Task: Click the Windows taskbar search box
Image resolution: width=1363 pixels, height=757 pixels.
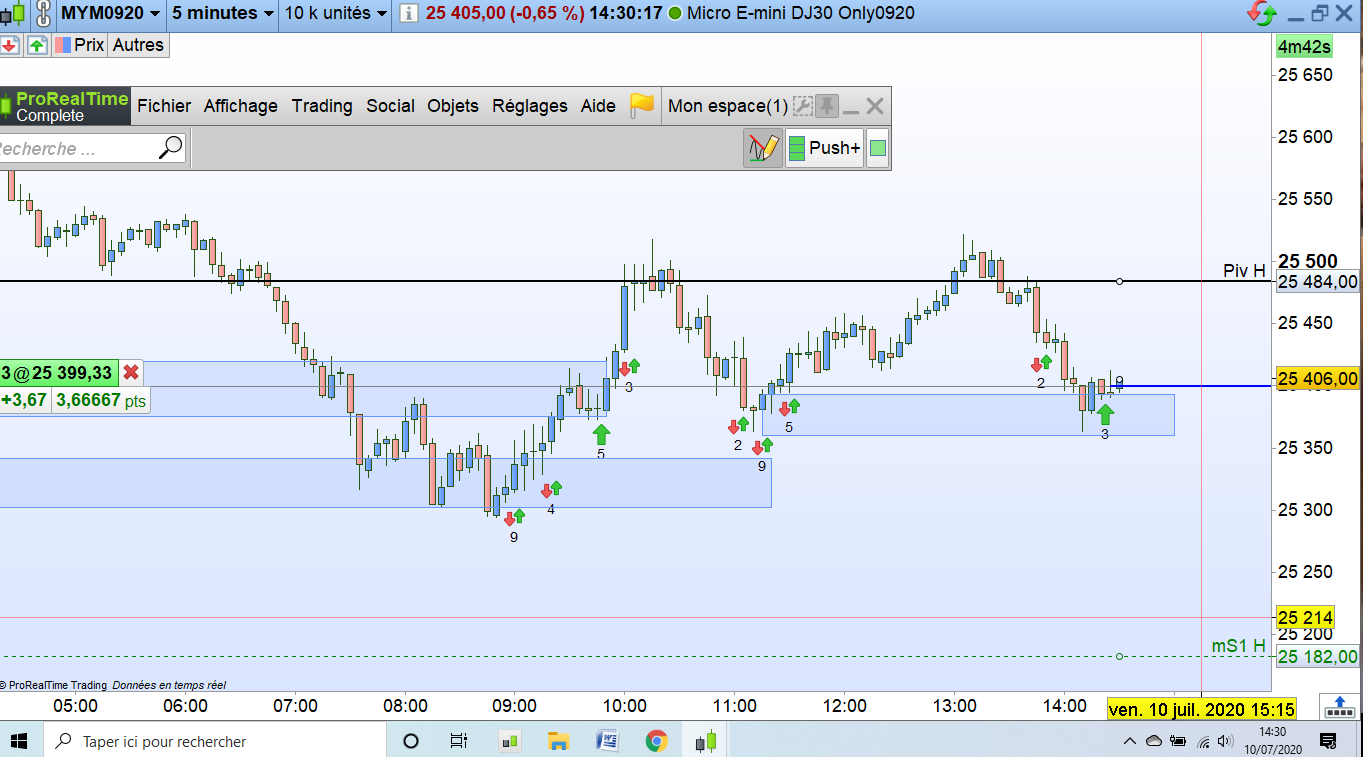Action: (215, 741)
